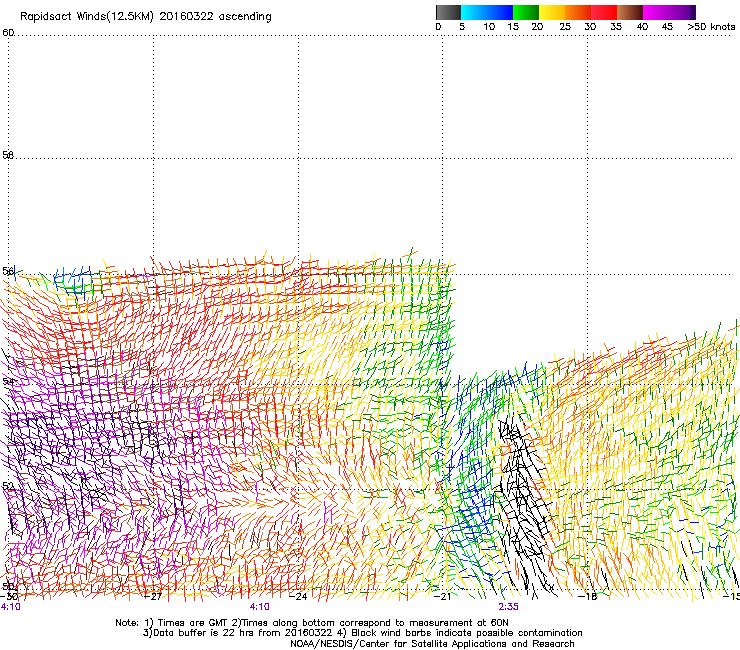This screenshot has height=650, width=740.
Task: Click the '52' latitude axis label
Action: coord(8,486)
